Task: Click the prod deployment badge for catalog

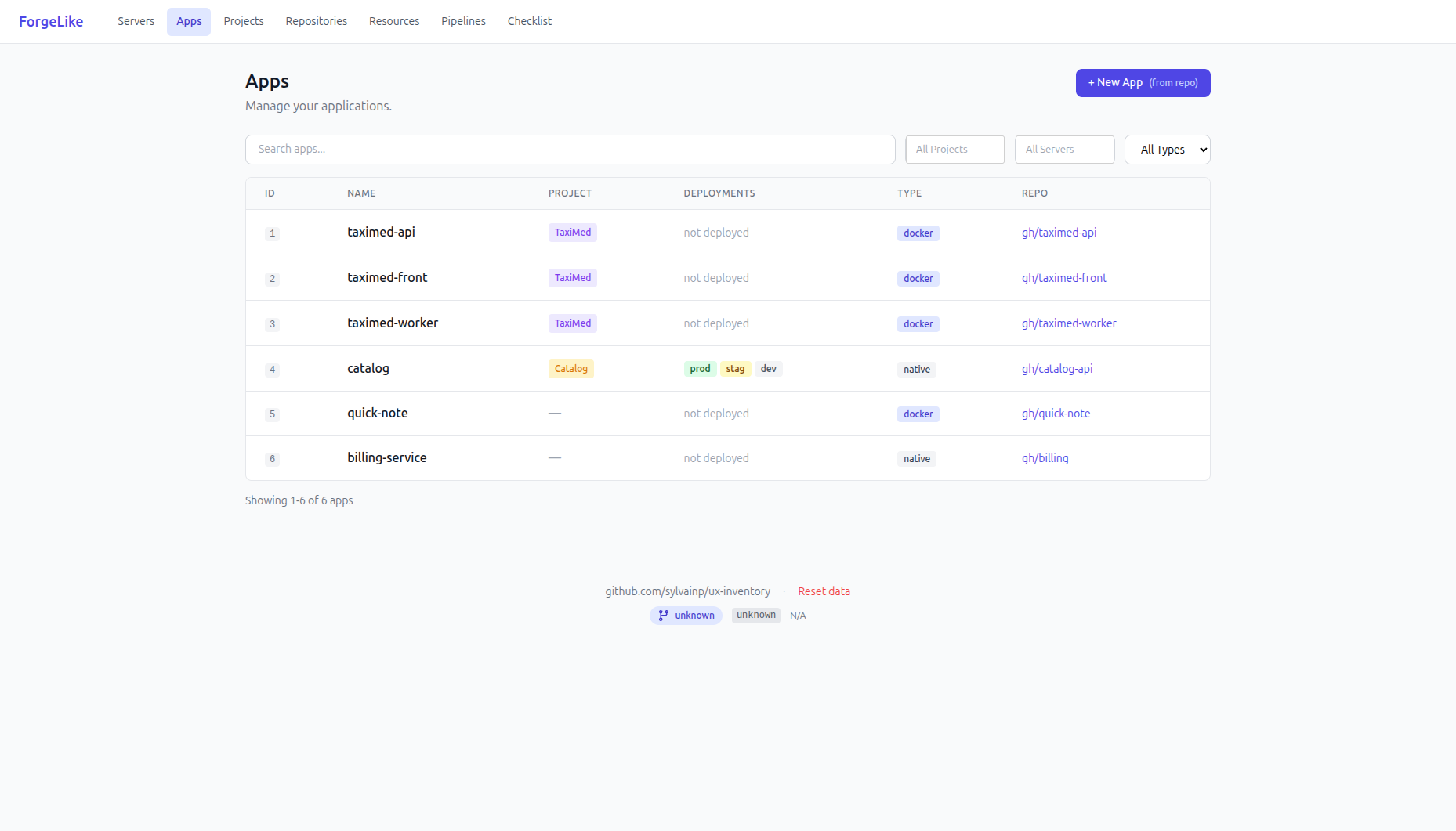Action: point(700,369)
